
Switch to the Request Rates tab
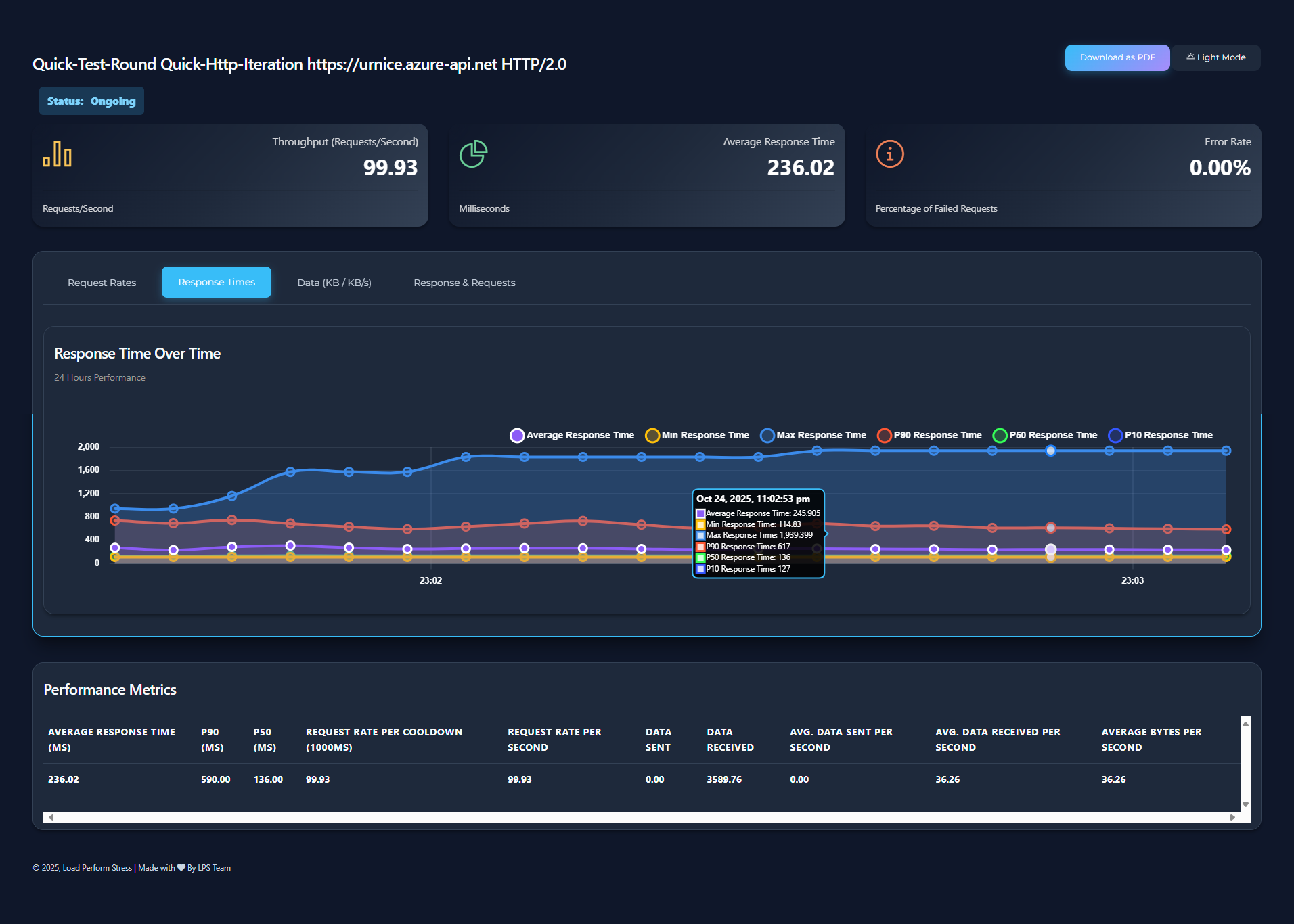pos(102,282)
